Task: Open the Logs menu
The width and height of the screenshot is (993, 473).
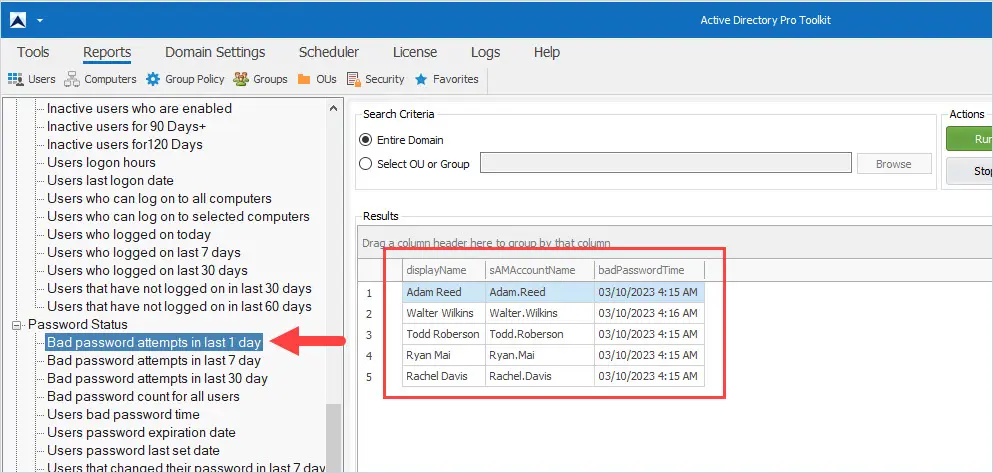Action: point(485,52)
